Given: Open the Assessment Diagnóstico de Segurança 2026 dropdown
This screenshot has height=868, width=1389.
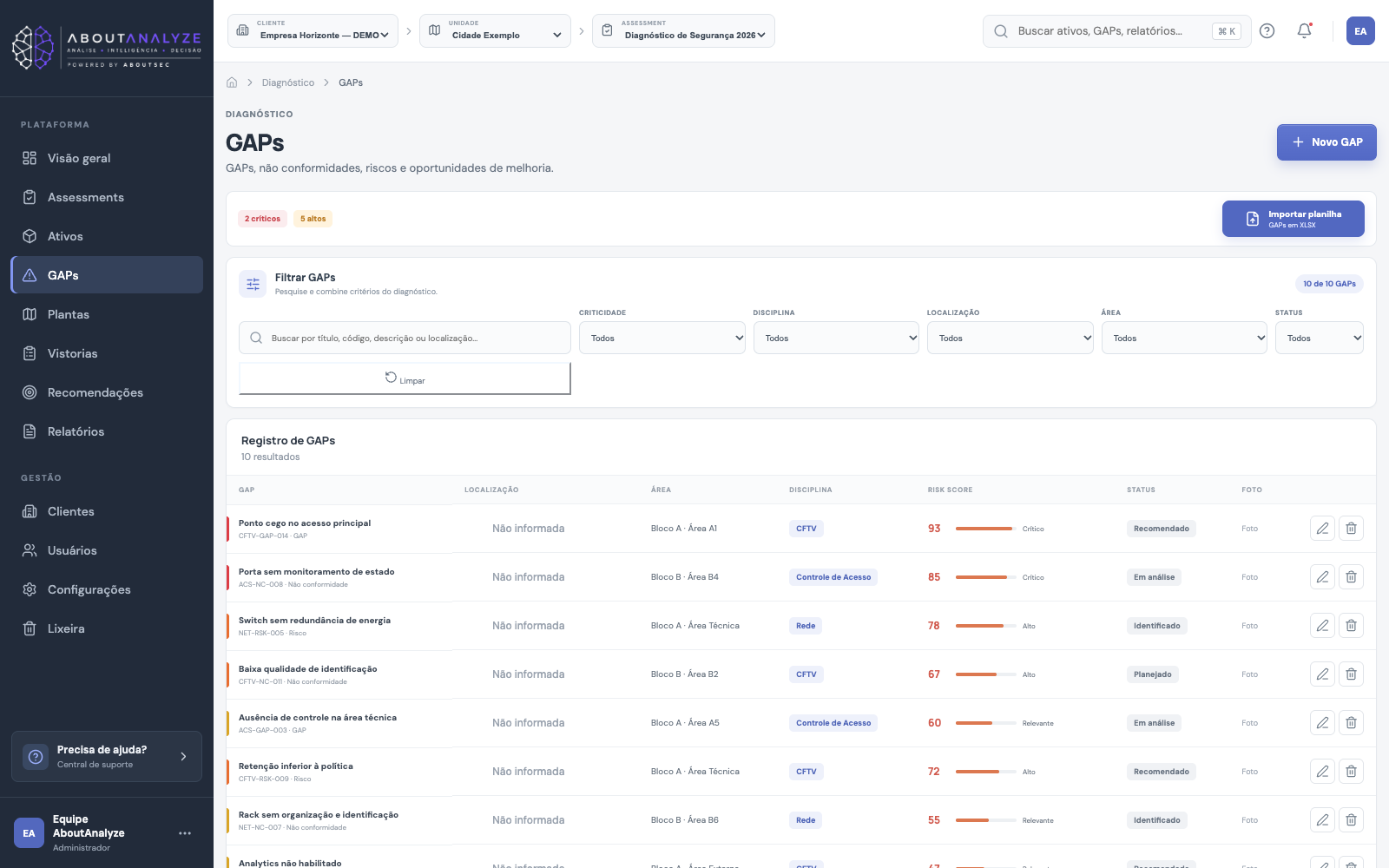Looking at the screenshot, I should 683,31.
